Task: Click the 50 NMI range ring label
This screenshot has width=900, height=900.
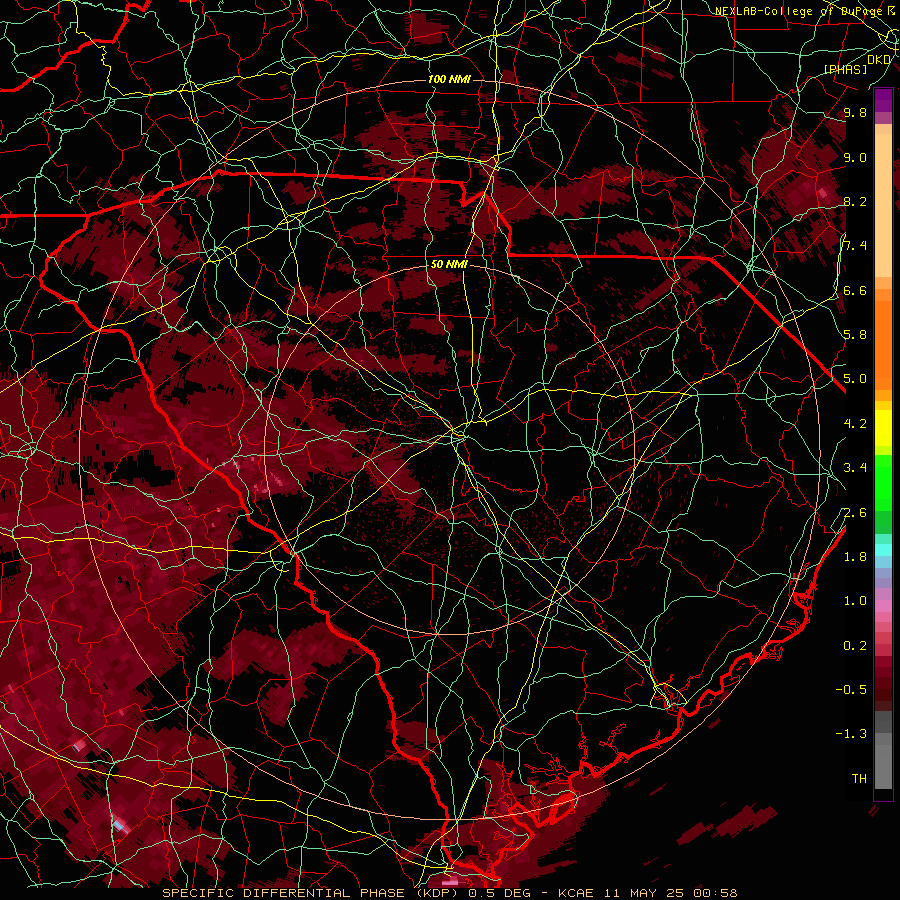Action: point(449,264)
